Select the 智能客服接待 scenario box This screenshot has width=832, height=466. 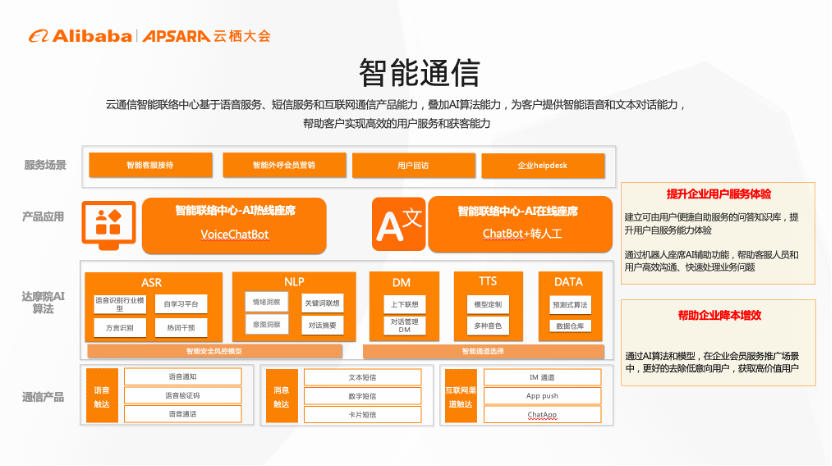pyautogui.click(x=150, y=165)
